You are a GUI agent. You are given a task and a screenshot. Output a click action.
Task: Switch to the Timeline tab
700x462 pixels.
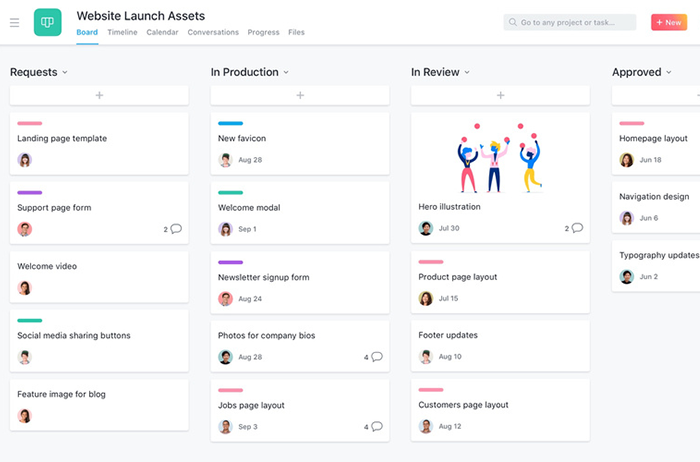coord(122,32)
